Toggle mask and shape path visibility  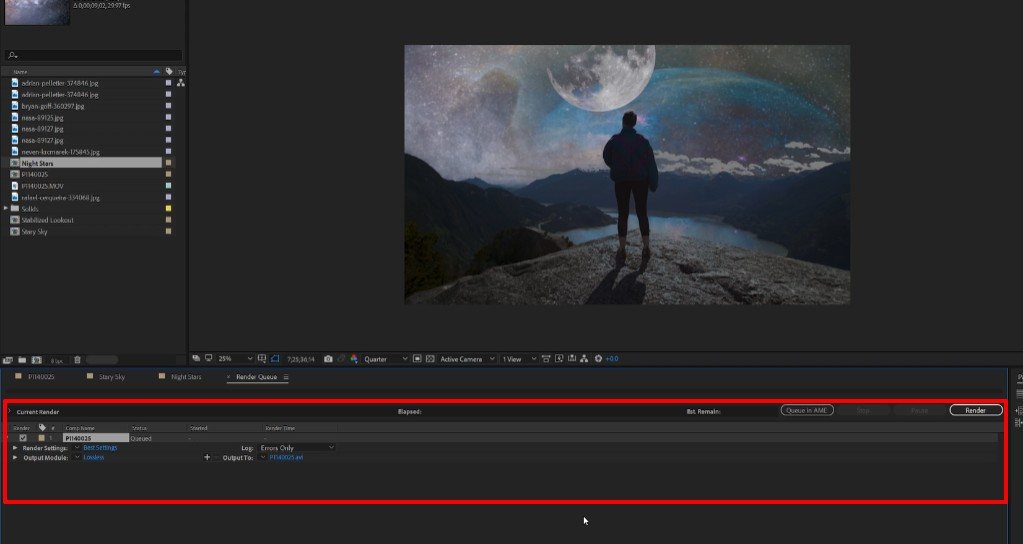point(275,359)
